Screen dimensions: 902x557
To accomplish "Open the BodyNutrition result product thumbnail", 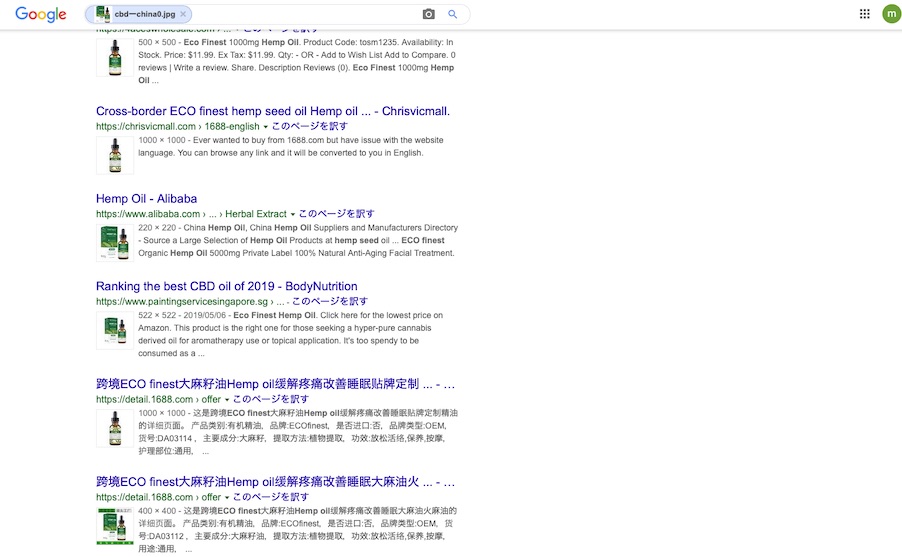I will coord(115,330).
